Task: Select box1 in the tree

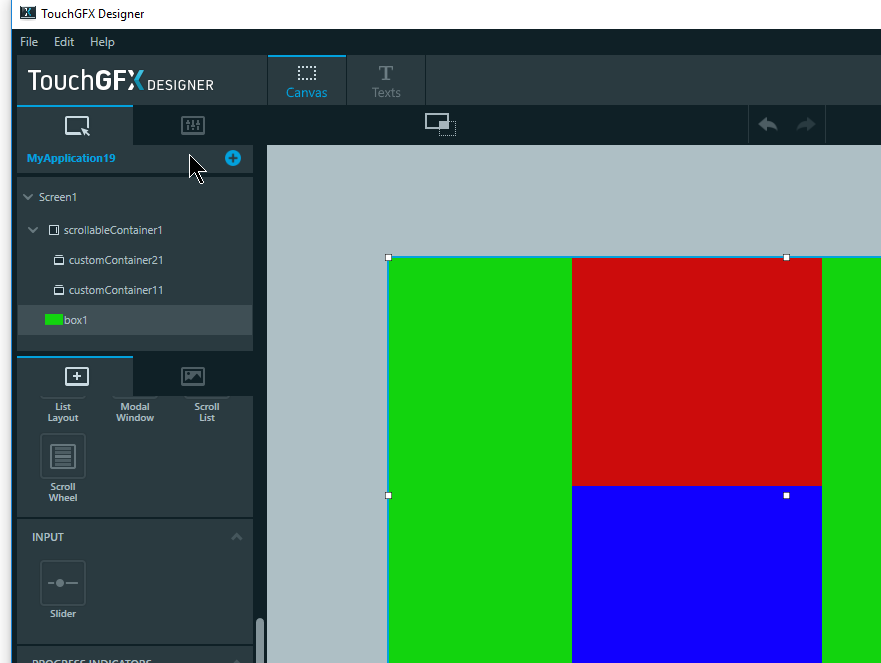Action: pos(135,320)
